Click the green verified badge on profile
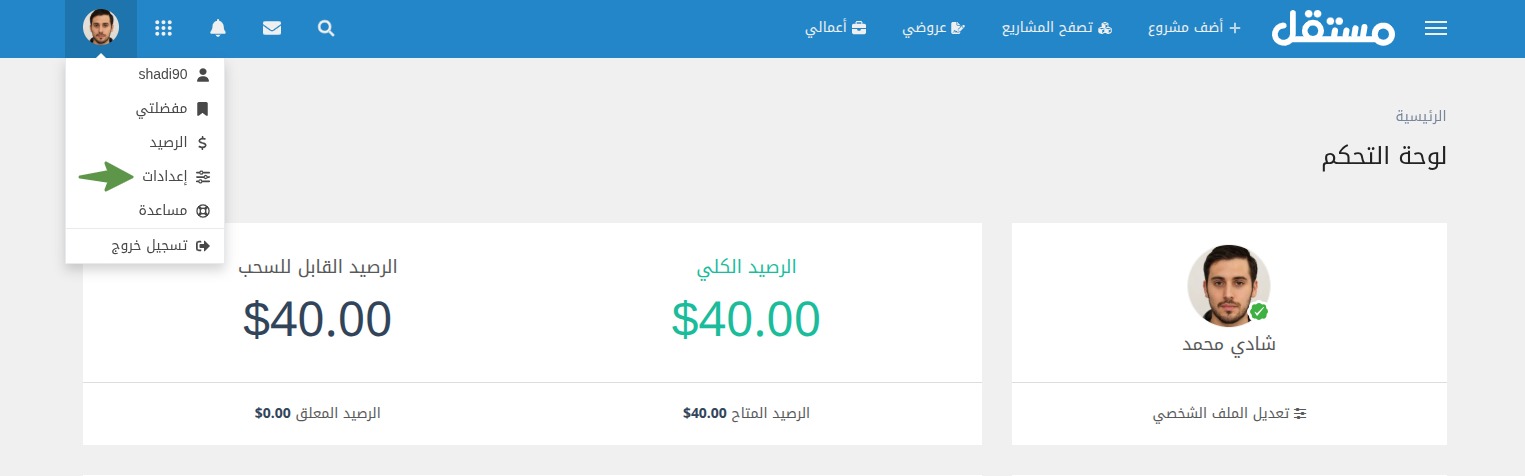The width and height of the screenshot is (1525, 476). [x=1259, y=312]
